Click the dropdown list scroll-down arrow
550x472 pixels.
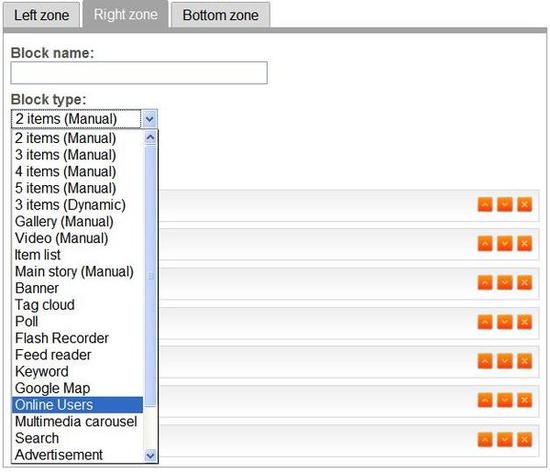tap(150, 456)
